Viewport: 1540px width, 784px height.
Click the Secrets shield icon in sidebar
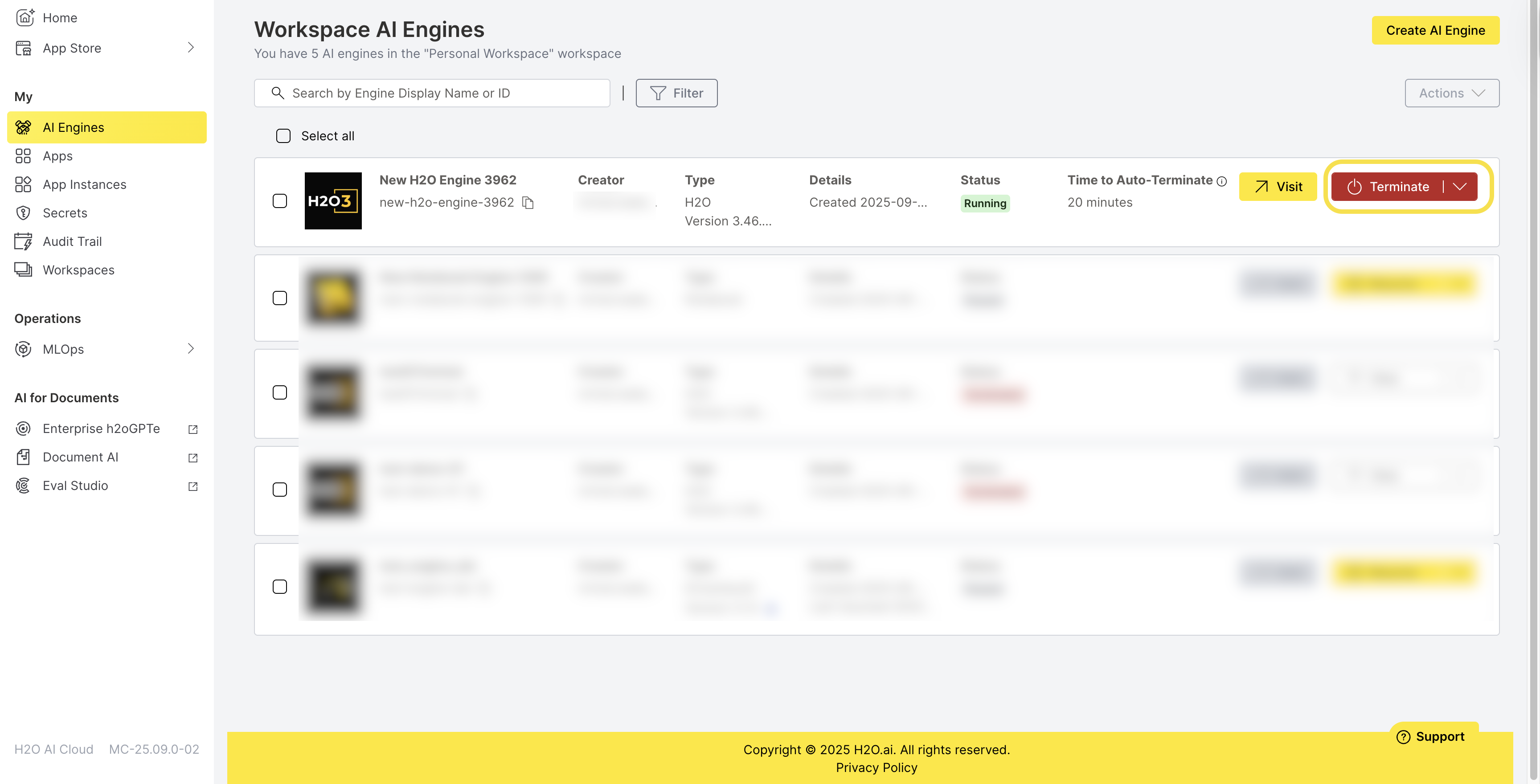coord(23,213)
